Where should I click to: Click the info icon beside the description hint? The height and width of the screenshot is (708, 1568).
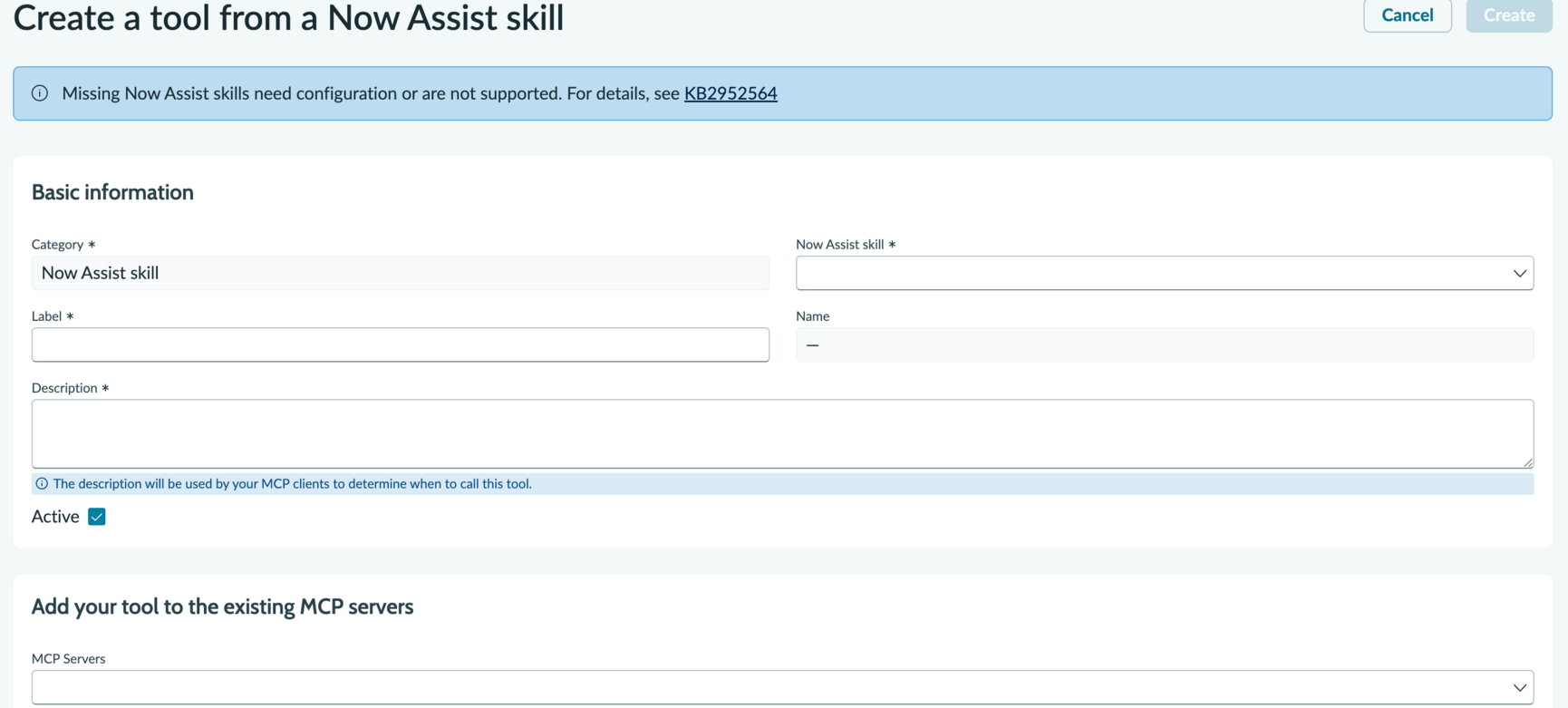click(42, 484)
